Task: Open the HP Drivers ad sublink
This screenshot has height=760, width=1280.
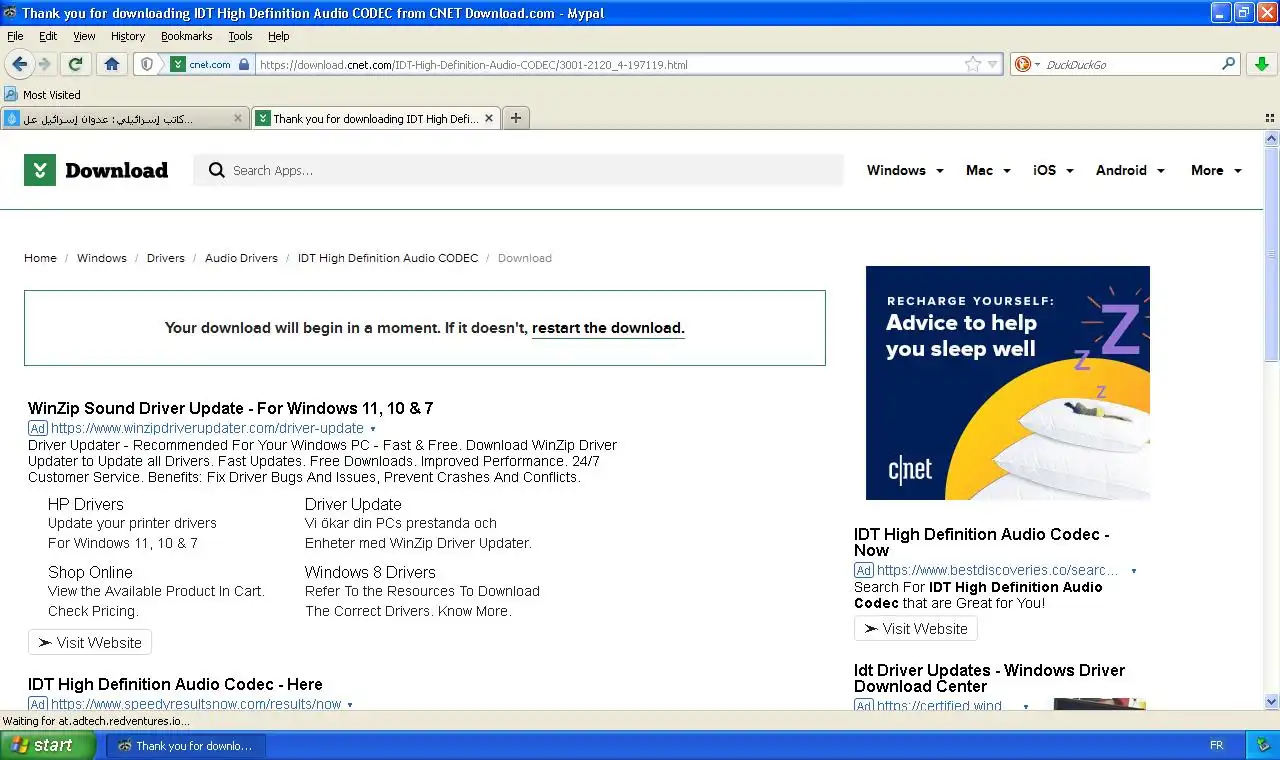Action: click(86, 504)
